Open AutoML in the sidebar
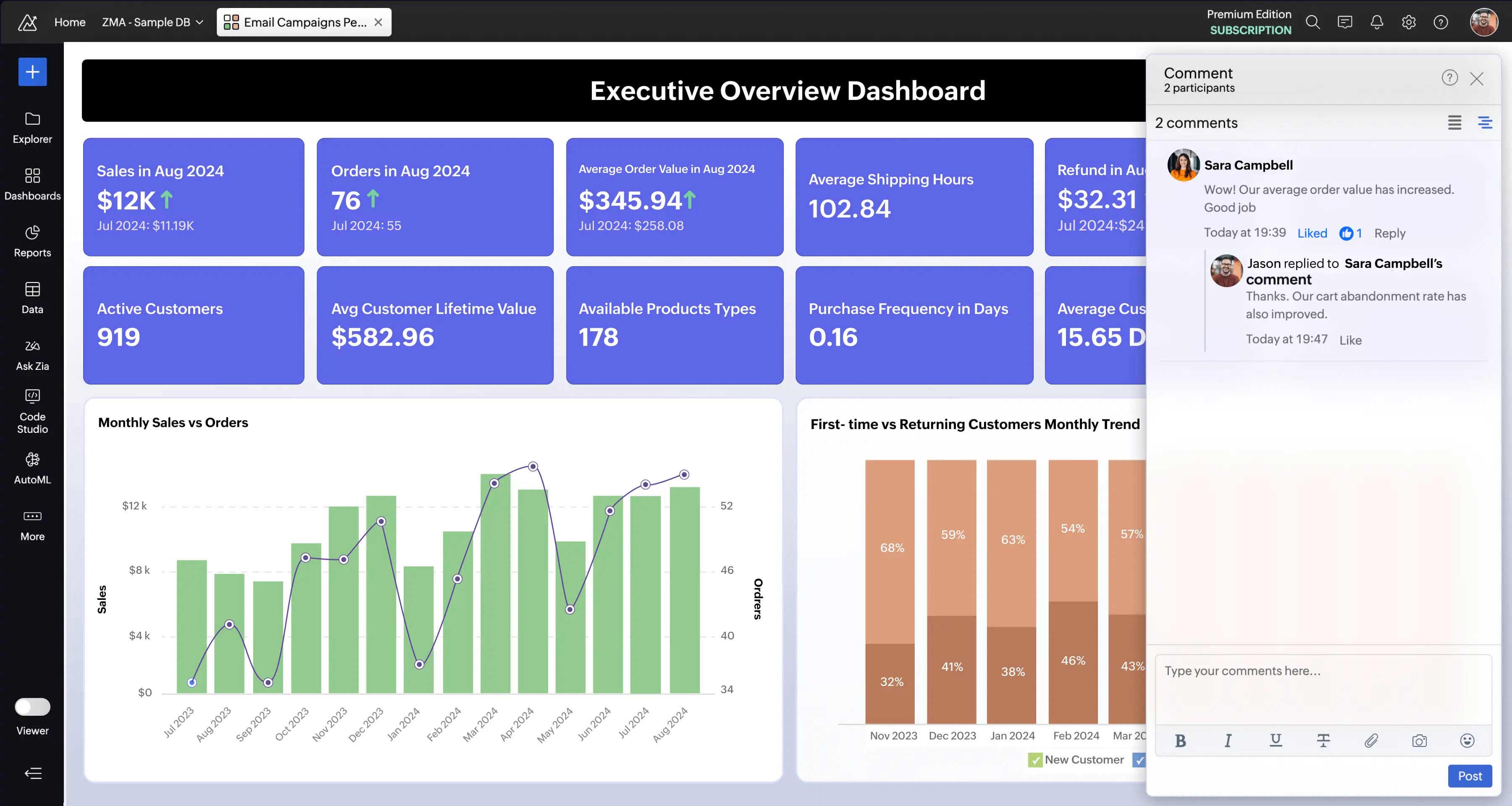The image size is (1512, 806). [32, 468]
